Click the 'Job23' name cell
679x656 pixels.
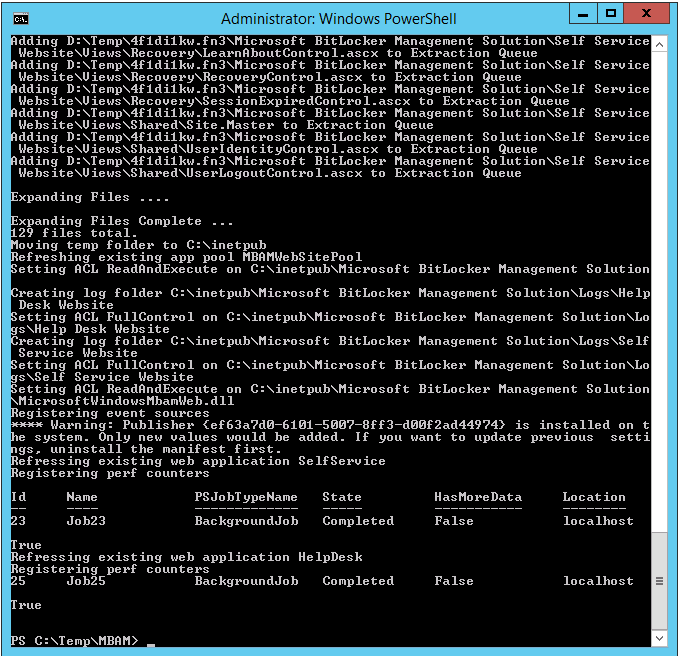[86, 521]
